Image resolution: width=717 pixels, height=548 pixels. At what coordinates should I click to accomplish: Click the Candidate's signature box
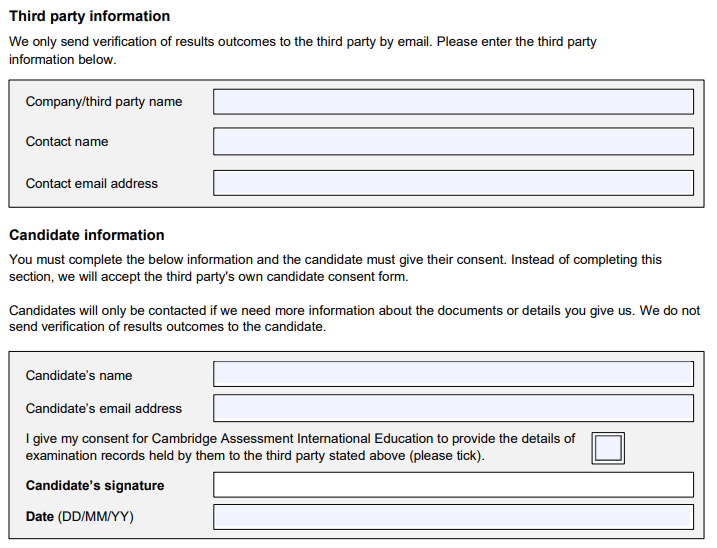(453, 485)
